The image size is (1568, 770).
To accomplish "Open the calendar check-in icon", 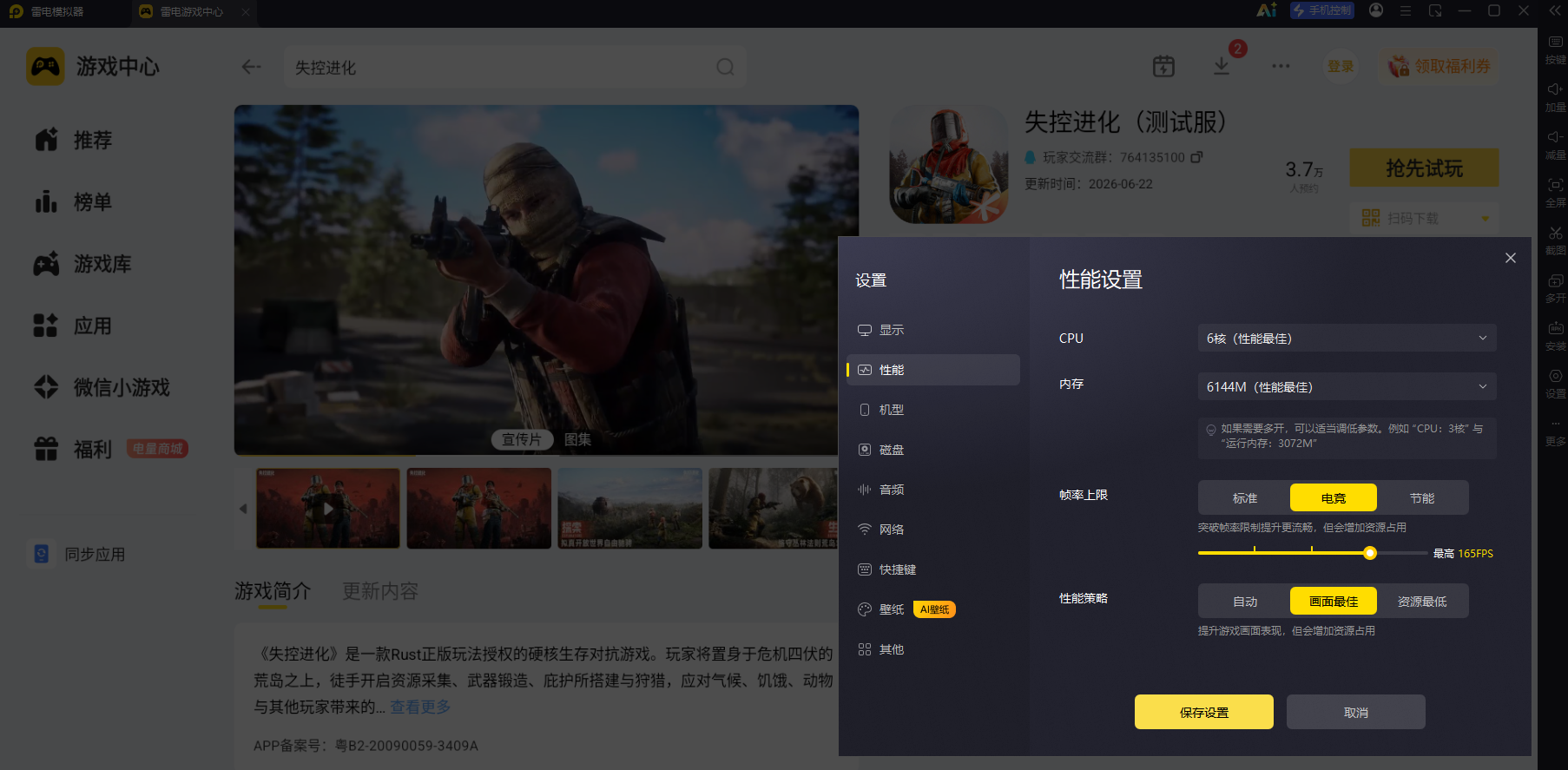I will [x=1163, y=66].
